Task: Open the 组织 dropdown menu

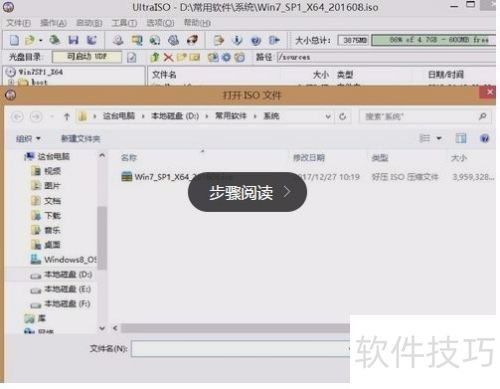Action: 28,139
